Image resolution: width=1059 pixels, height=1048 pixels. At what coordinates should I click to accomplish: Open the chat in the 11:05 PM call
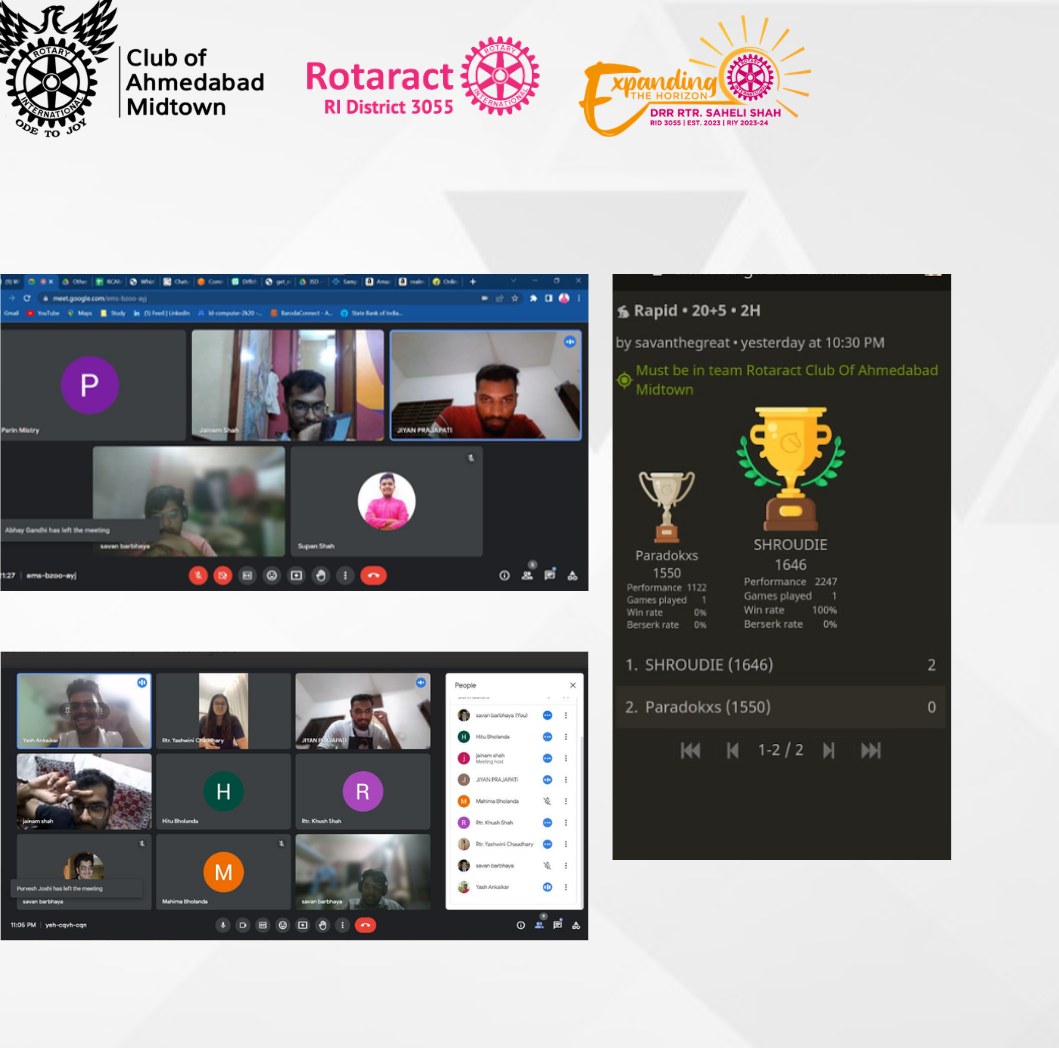pos(557,925)
